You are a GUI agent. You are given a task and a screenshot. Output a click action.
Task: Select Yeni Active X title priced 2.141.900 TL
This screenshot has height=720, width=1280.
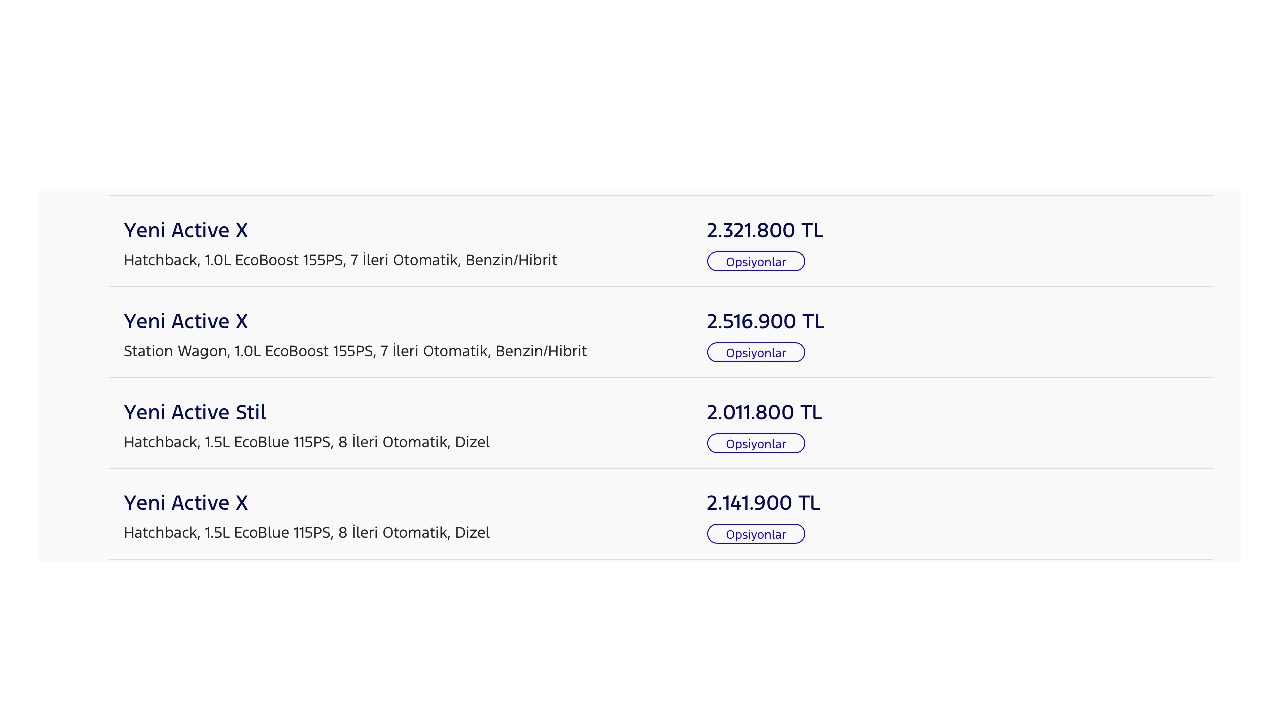point(186,503)
